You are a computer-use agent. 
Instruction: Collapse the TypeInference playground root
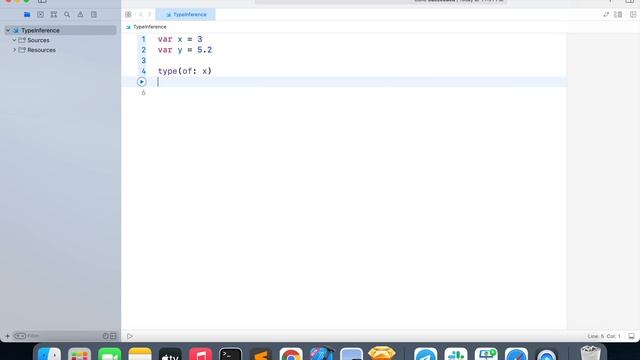tap(8, 30)
